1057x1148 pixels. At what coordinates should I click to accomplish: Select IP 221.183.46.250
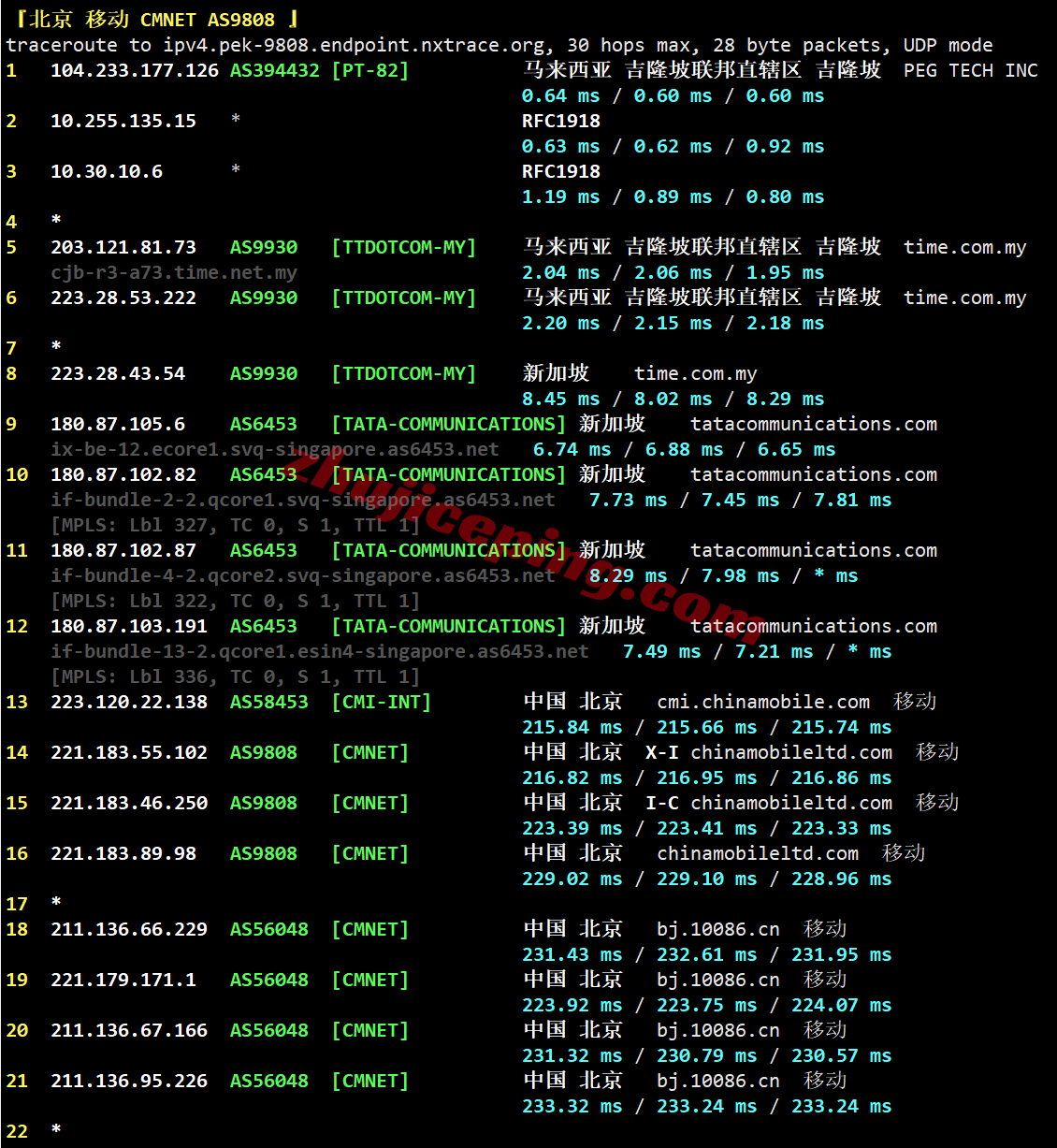coord(129,803)
